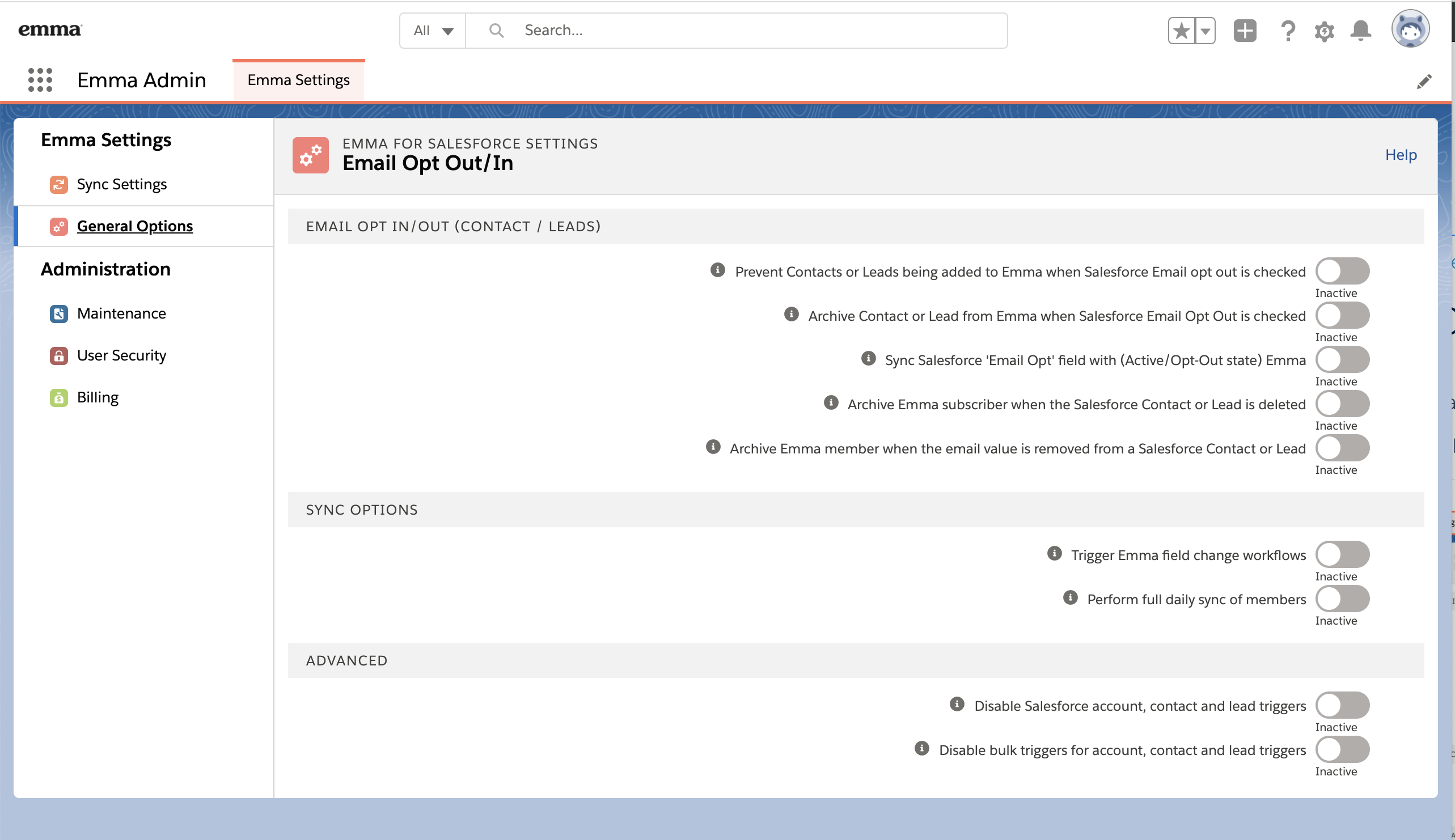
Task: Click the Maintenance sidebar icon
Action: pos(59,314)
